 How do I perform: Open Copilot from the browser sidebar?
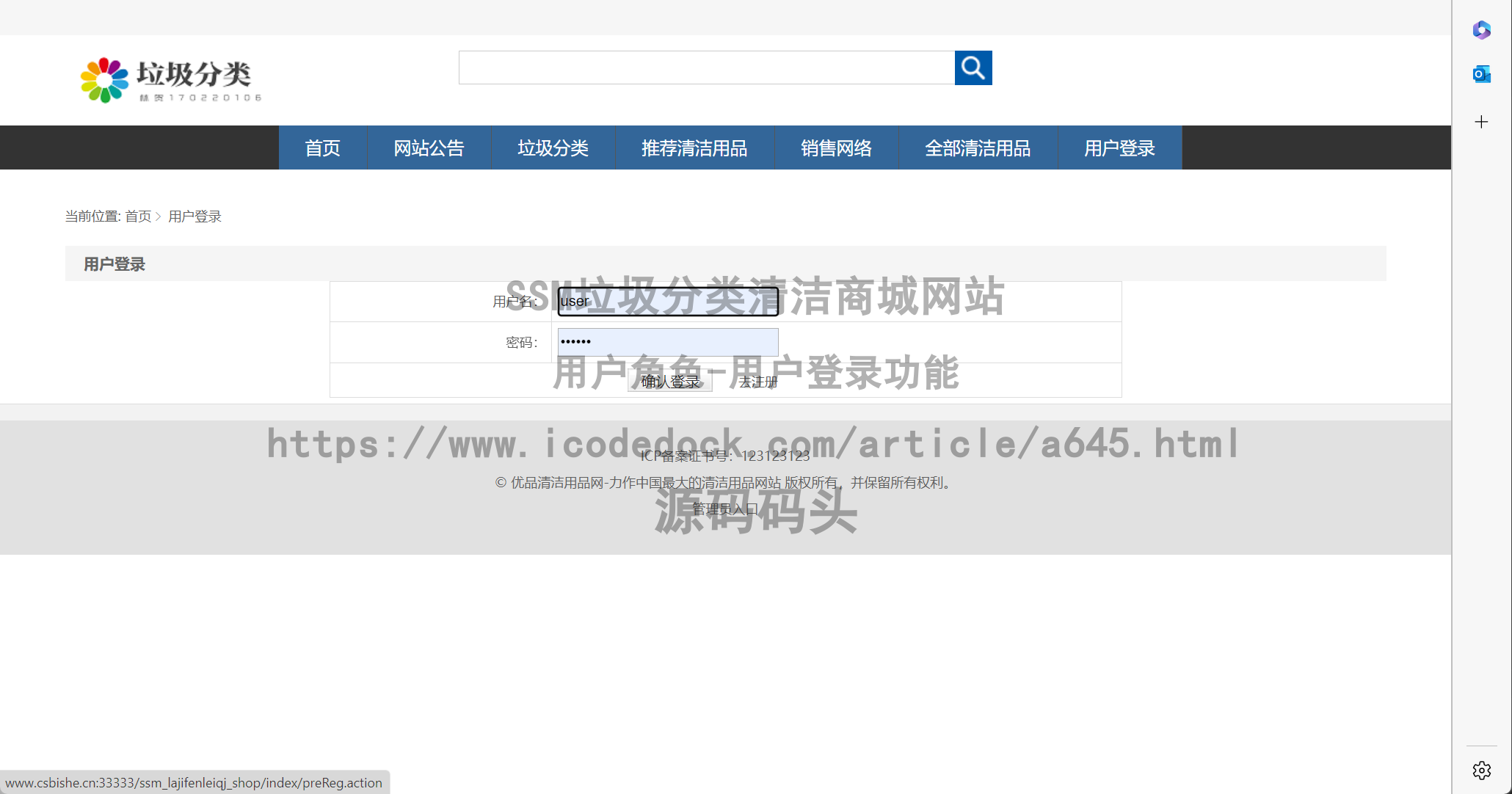(x=1481, y=30)
